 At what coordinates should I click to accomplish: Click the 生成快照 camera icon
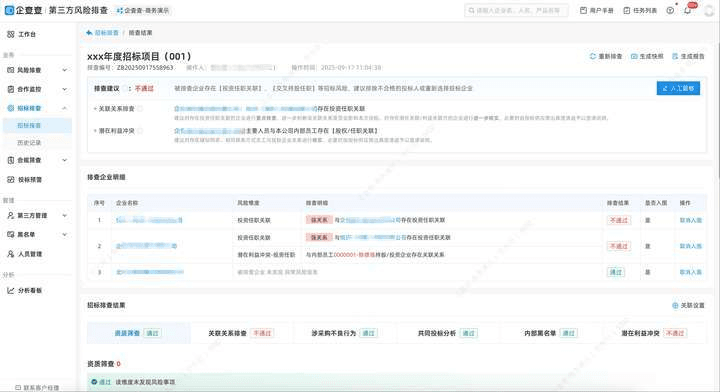(634, 56)
